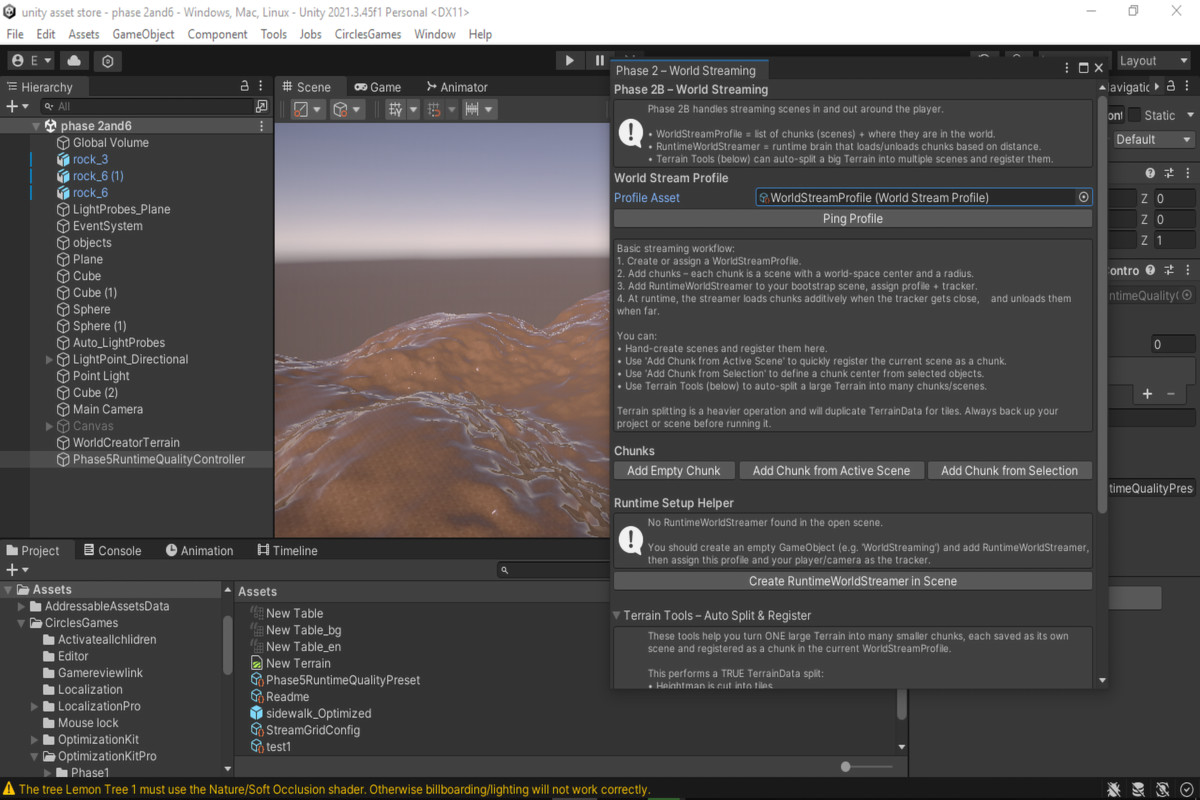
Task: Open the Phase 2 window kebab menu
Action: coord(1066,68)
